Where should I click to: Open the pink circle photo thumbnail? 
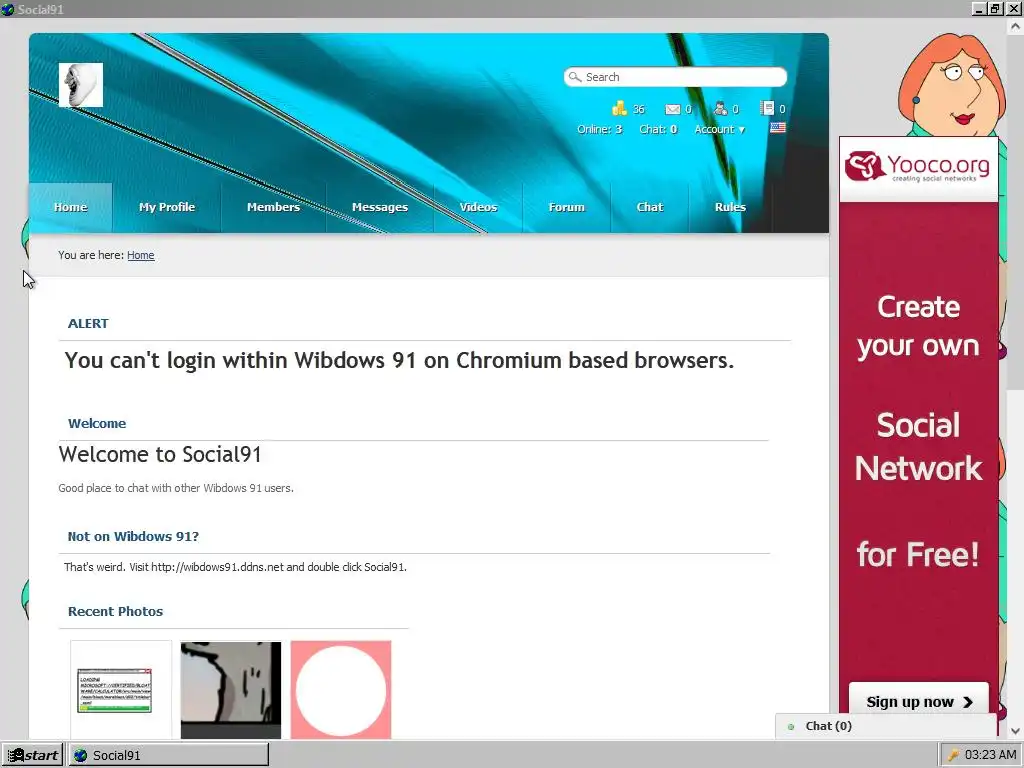point(341,690)
